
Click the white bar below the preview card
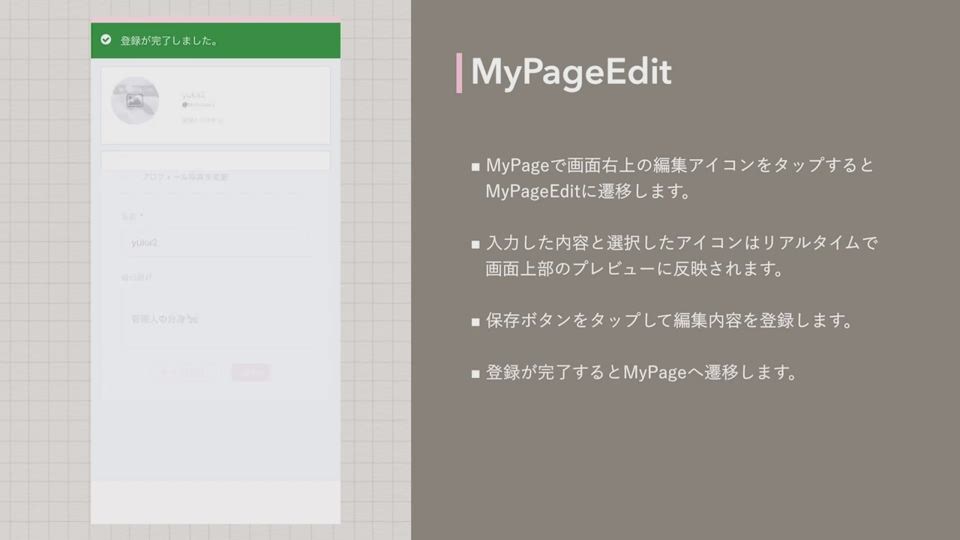pyautogui.click(x=215, y=160)
